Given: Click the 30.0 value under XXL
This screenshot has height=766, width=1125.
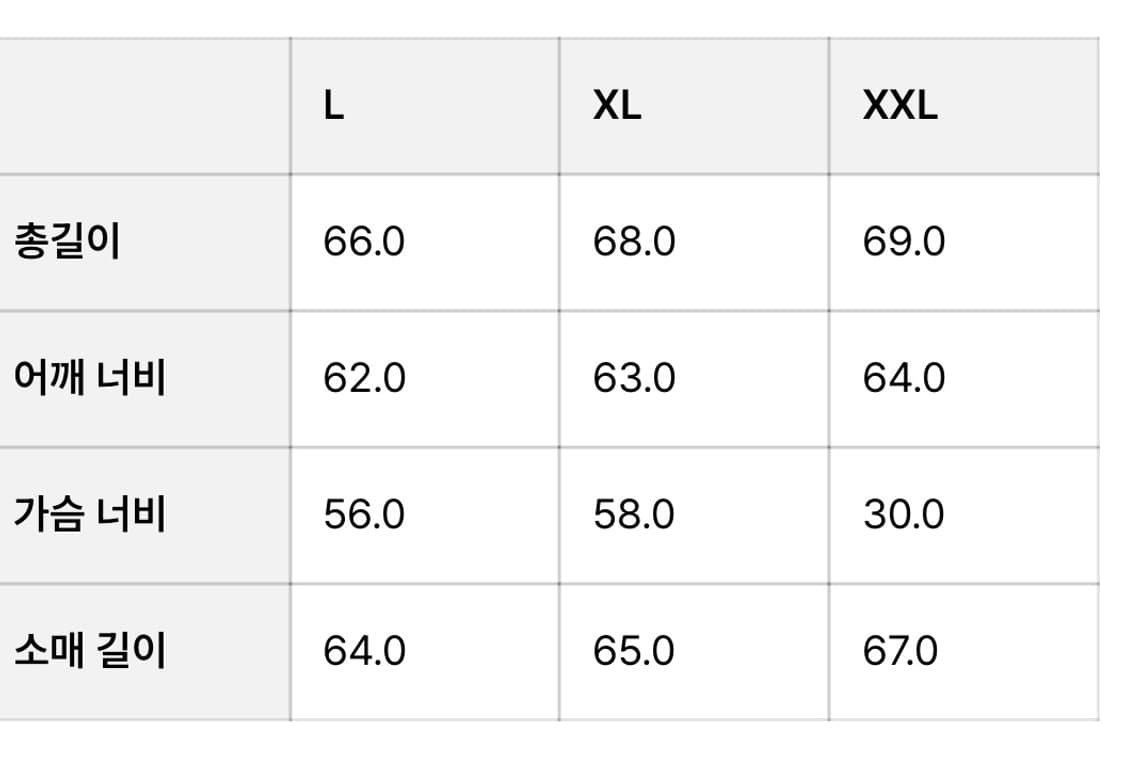Looking at the screenshot, I should tap(904, 514).
